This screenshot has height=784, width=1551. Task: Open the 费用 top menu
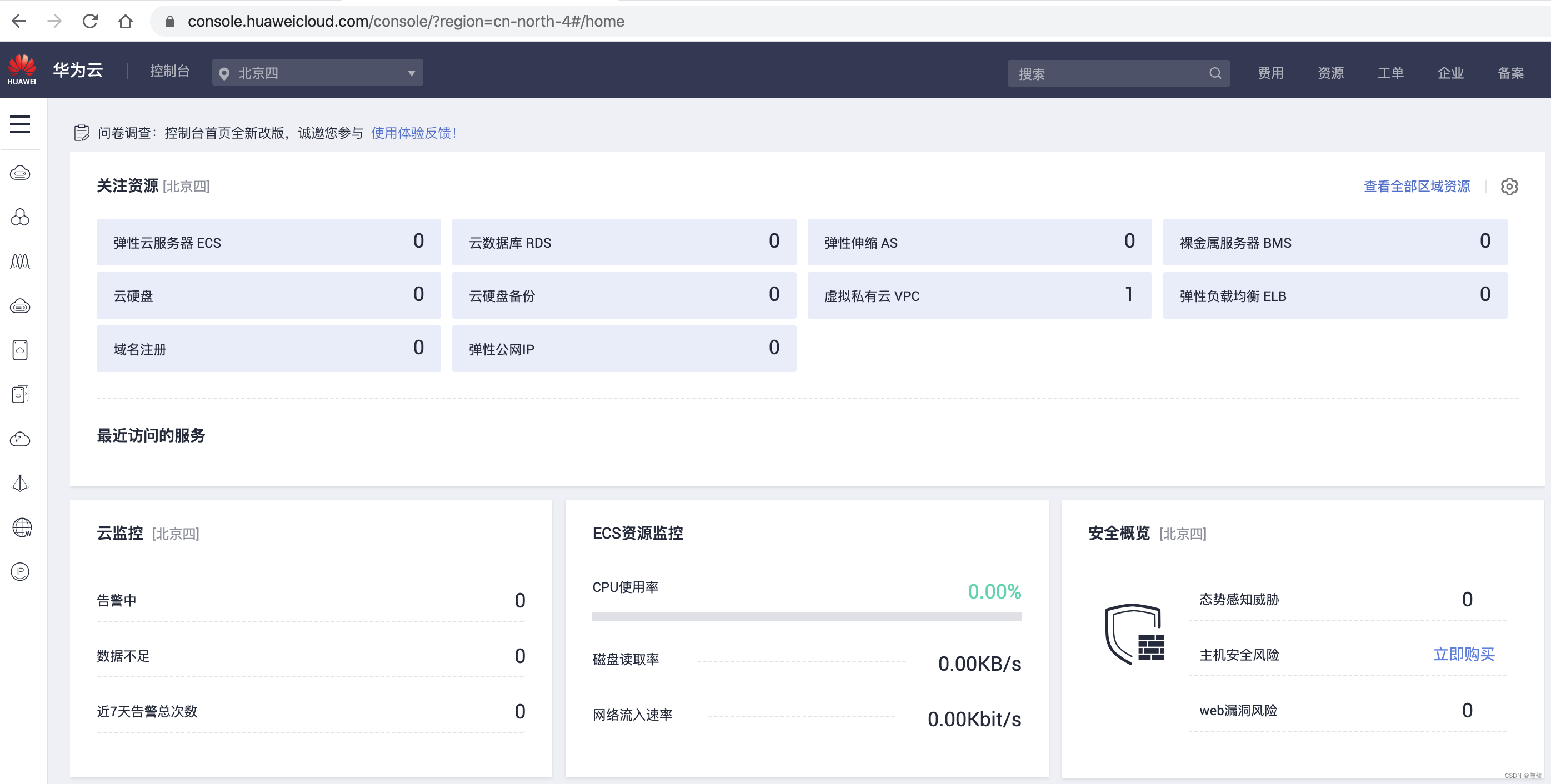coord(1270,73)
